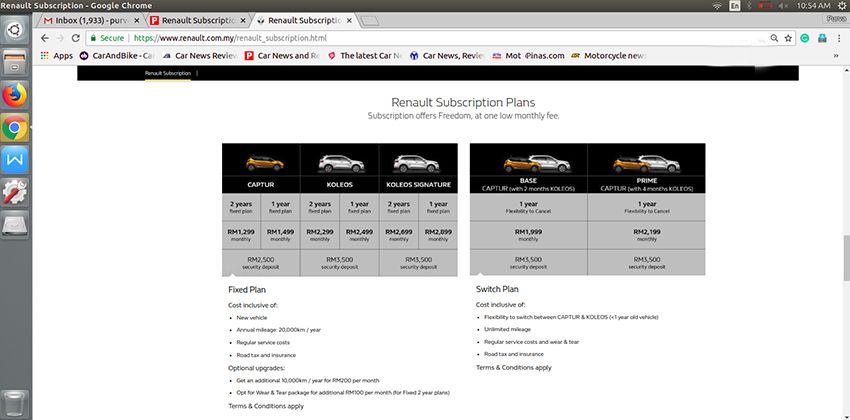This screenshot has width=850, height=420.
Task: Open Chrome's three-dot menu
Action: coord(839,38)
